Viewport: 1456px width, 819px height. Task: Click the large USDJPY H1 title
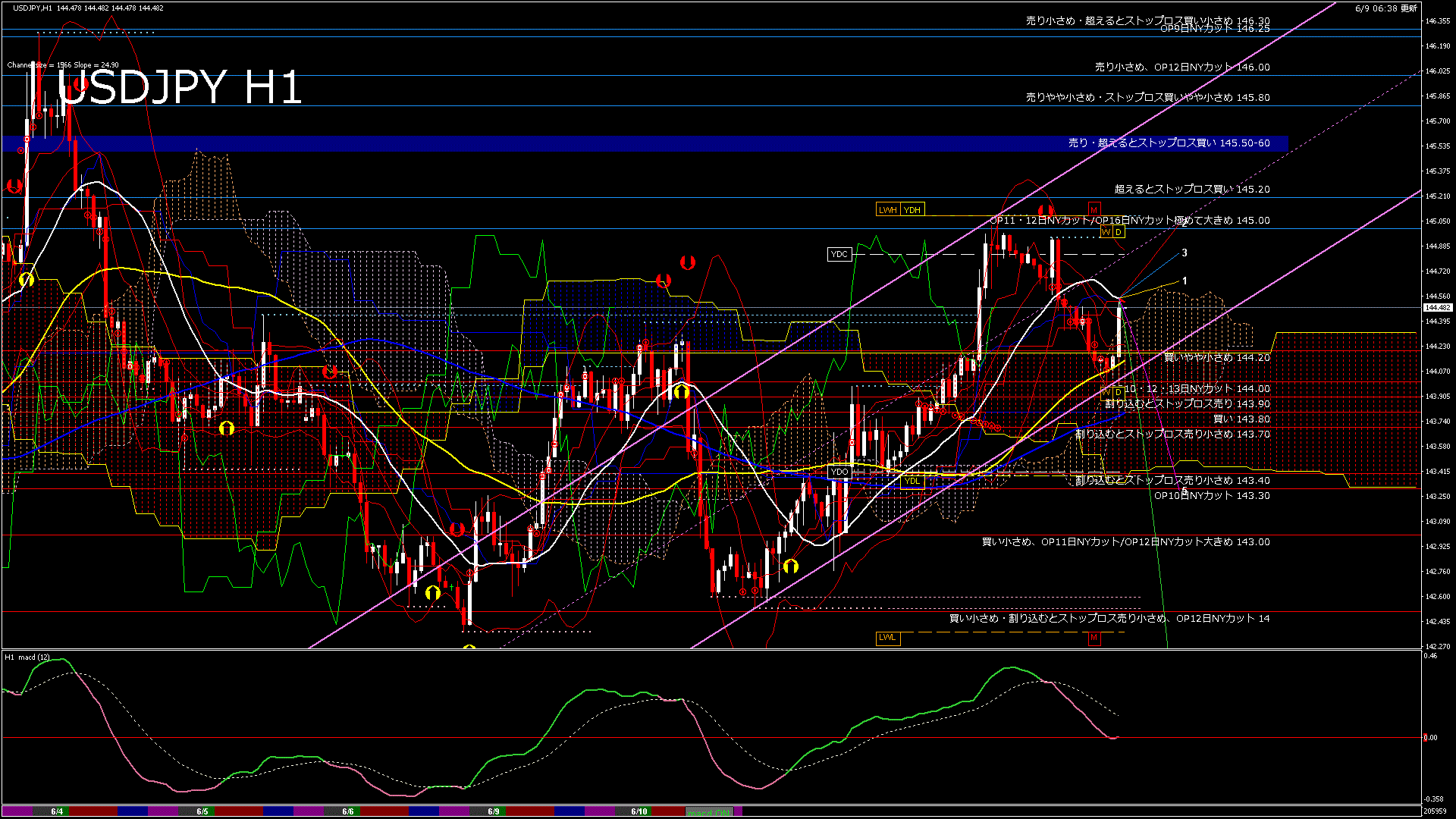(x=180, y=87)
